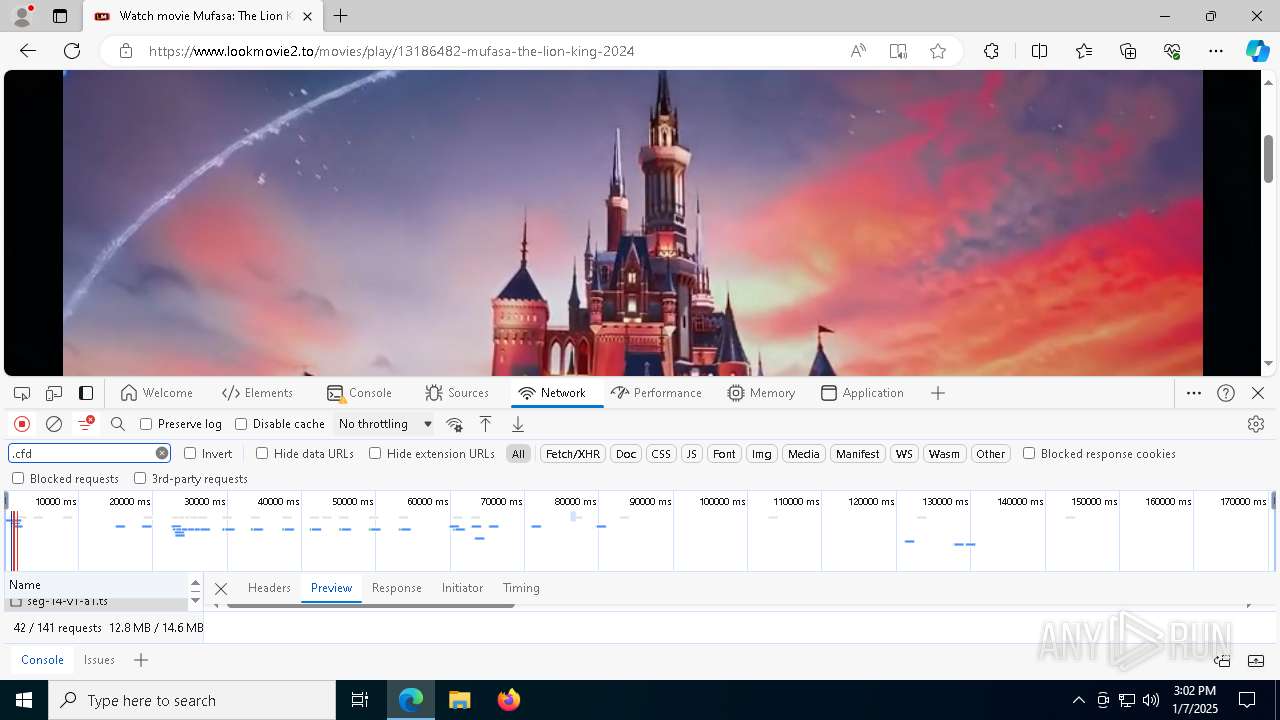1280x720 pixels.
Task: Open the Collections icon
Action: click(x=1128, y=51)
